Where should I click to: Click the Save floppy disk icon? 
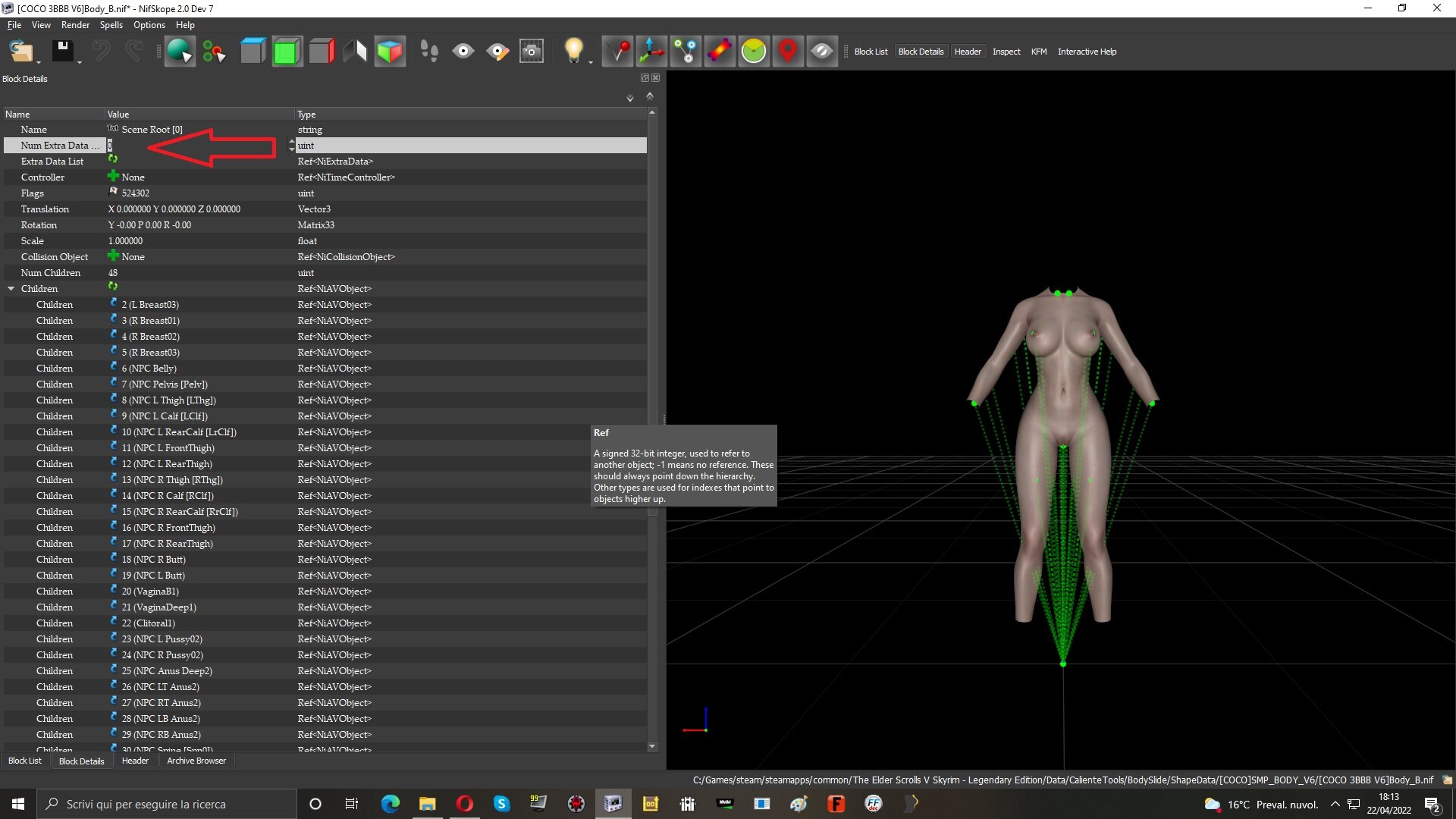(x=62, y=51)
